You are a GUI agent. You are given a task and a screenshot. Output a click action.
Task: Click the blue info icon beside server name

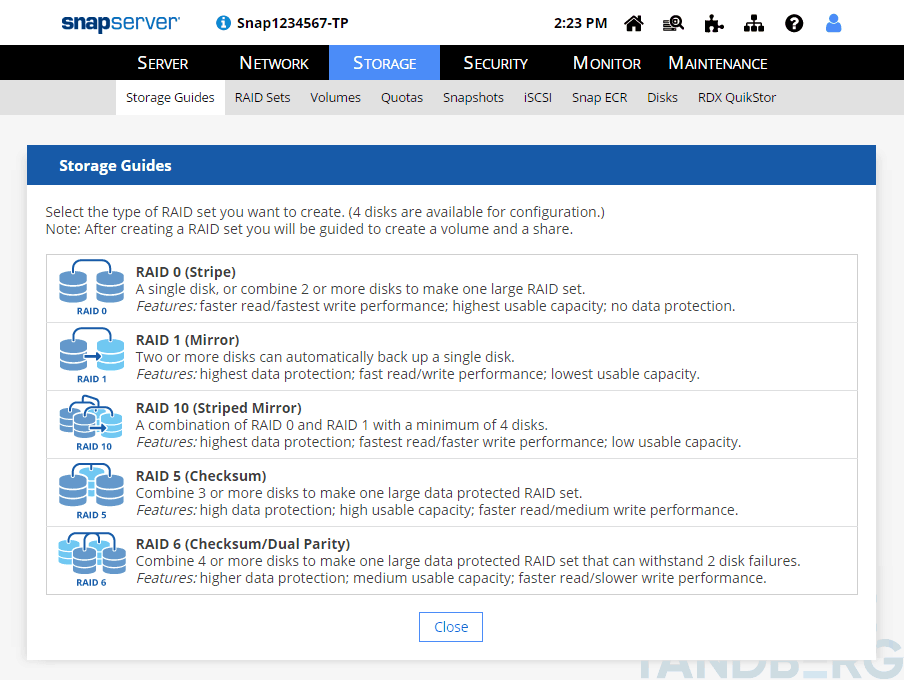[x=223, y=23]
